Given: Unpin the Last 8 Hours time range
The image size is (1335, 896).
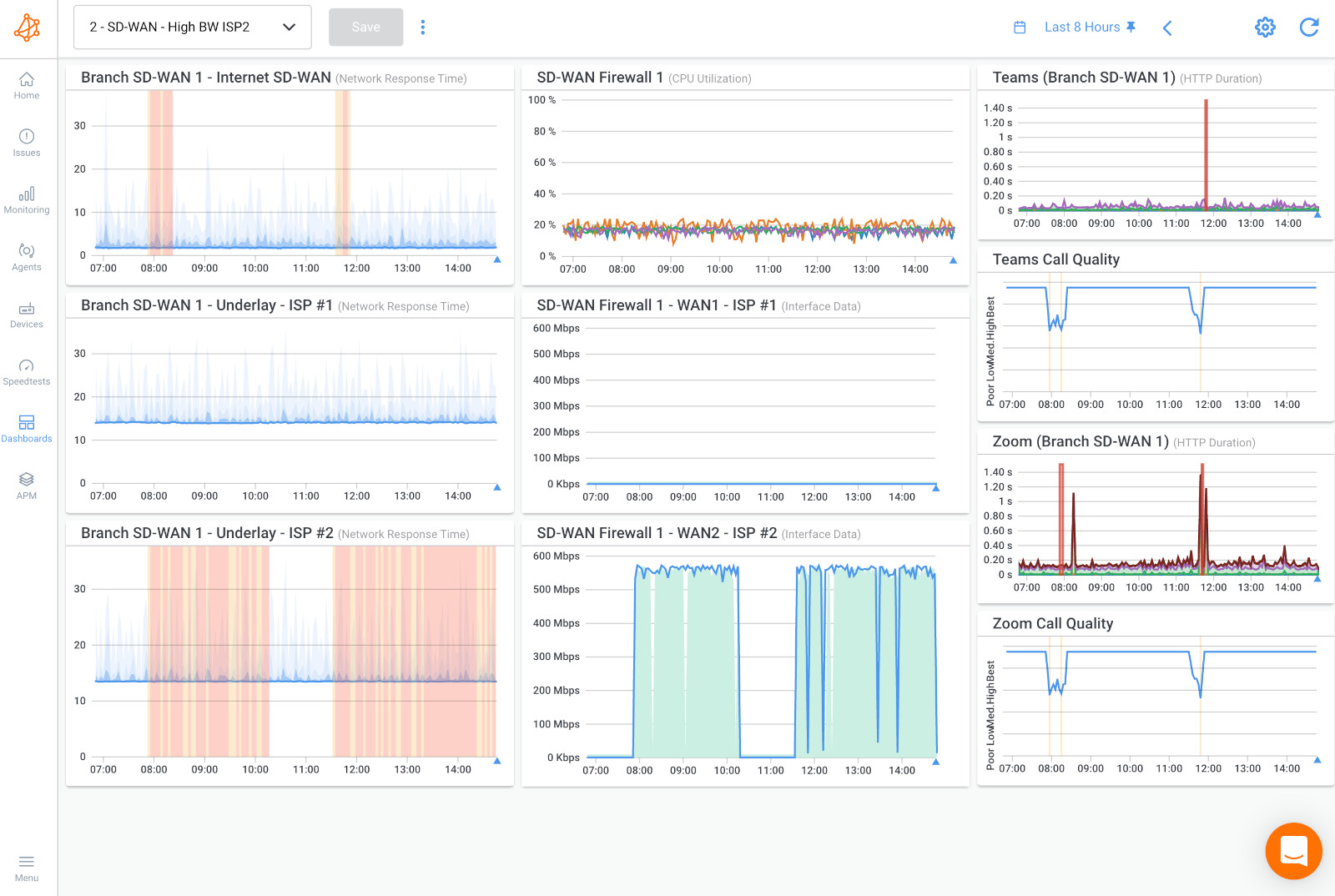Looking at the screenshot, I should coord(1131,27).
